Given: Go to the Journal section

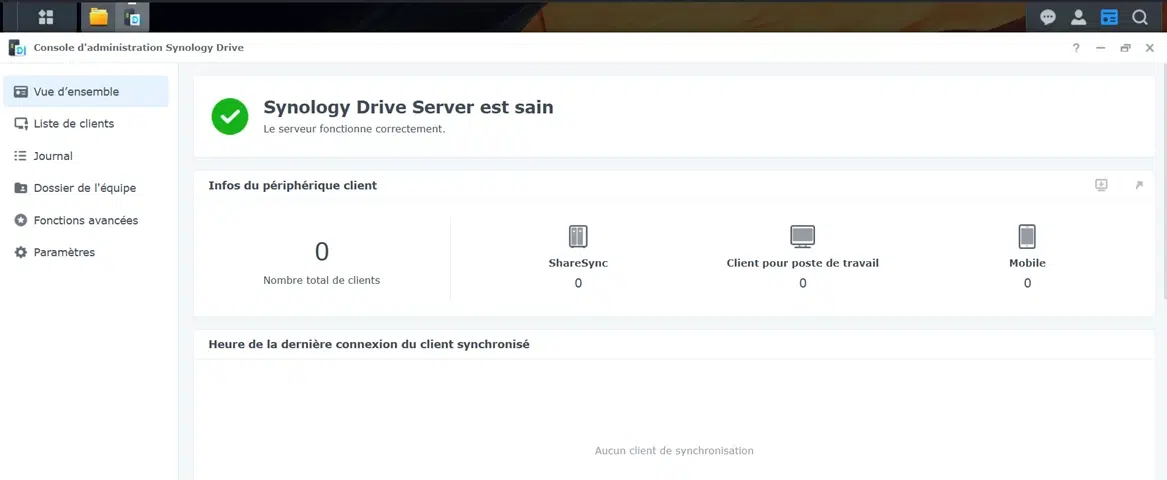Looking at the screenshot, I should coord(86,156).
